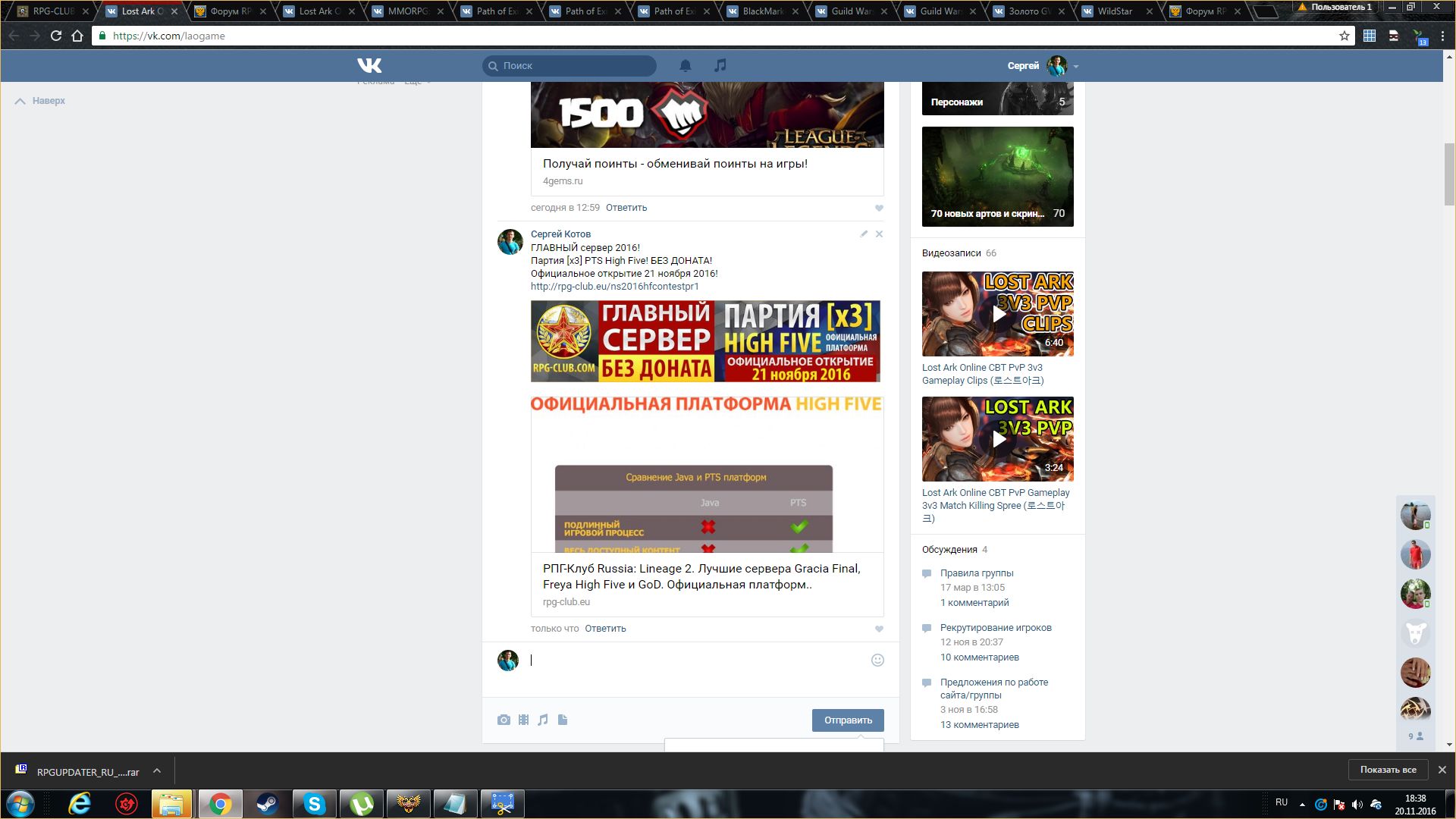This screenshot has height=819, width=1456.
Task: Click the VK logo in header
Action: [x=369, y=66]
